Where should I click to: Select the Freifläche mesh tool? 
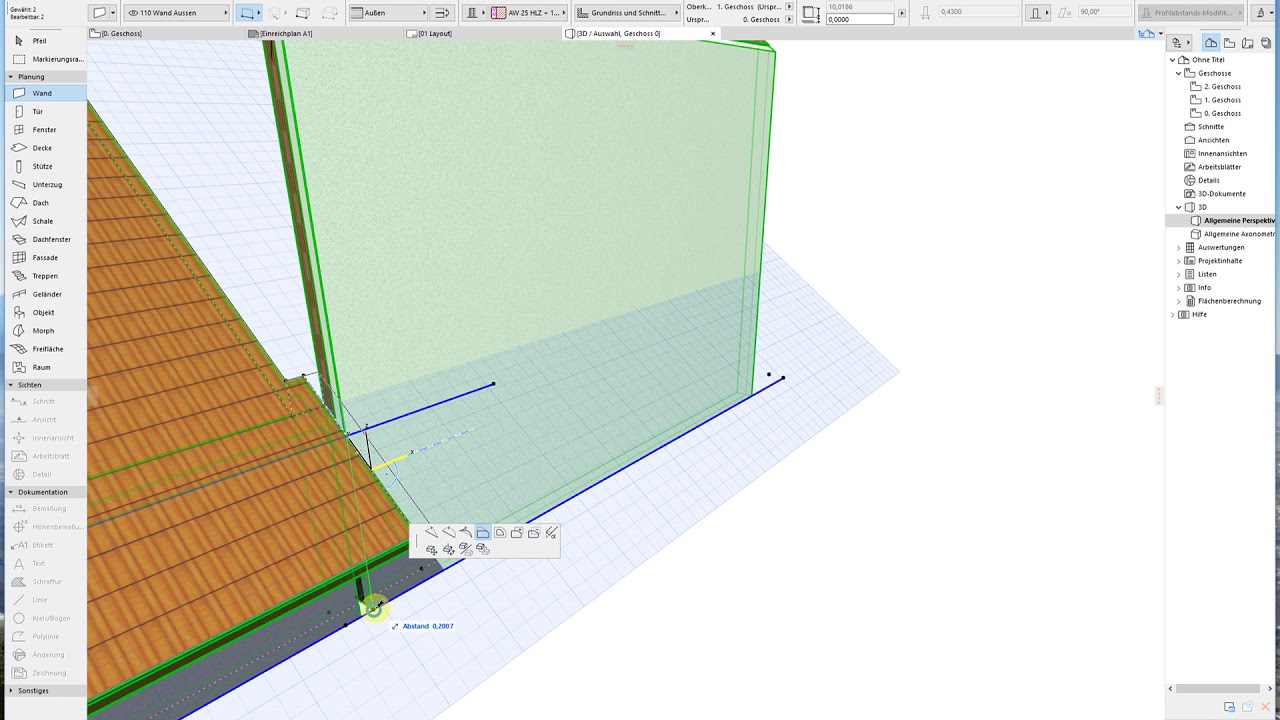coord(47,349)
